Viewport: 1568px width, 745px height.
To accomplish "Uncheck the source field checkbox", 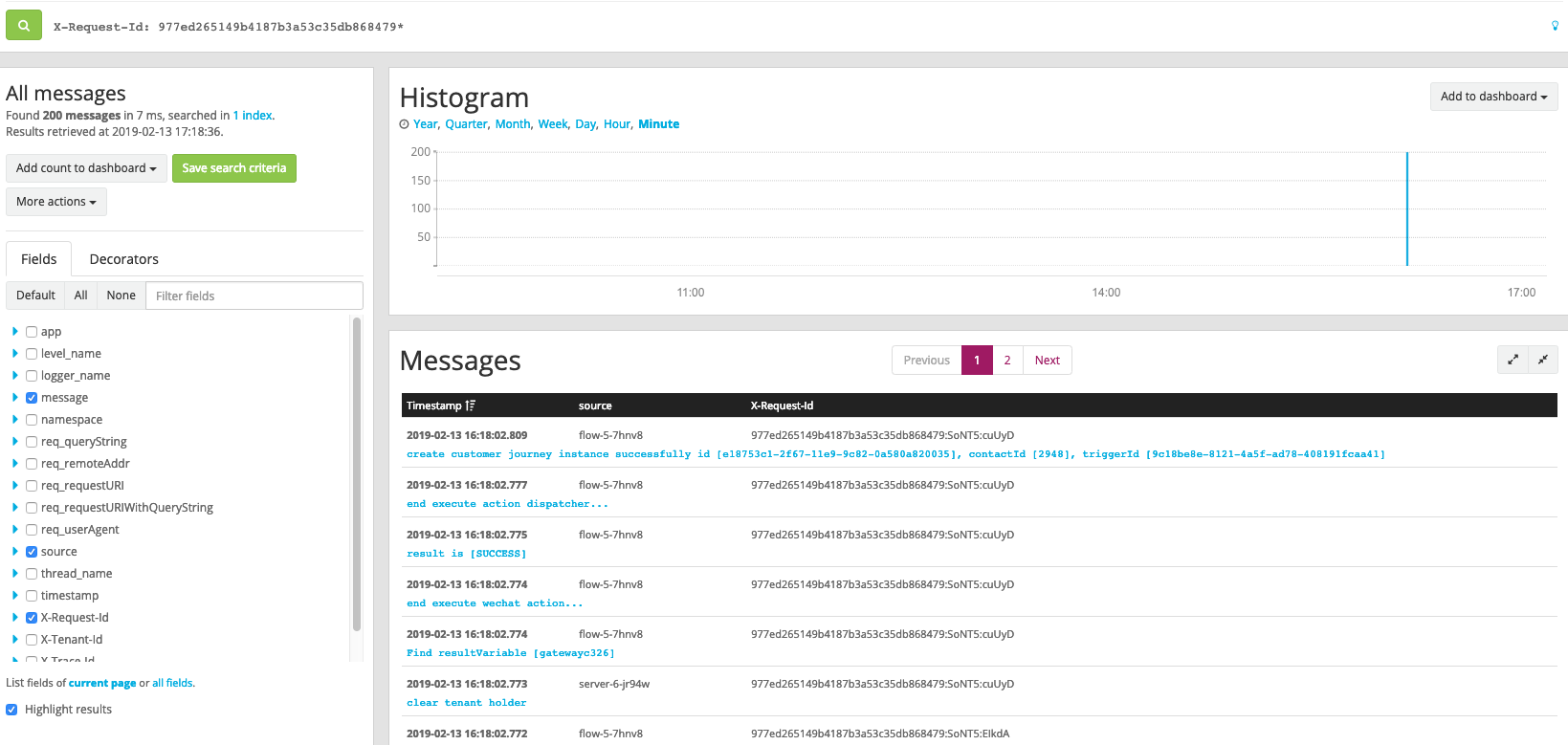I will [32, 552].
